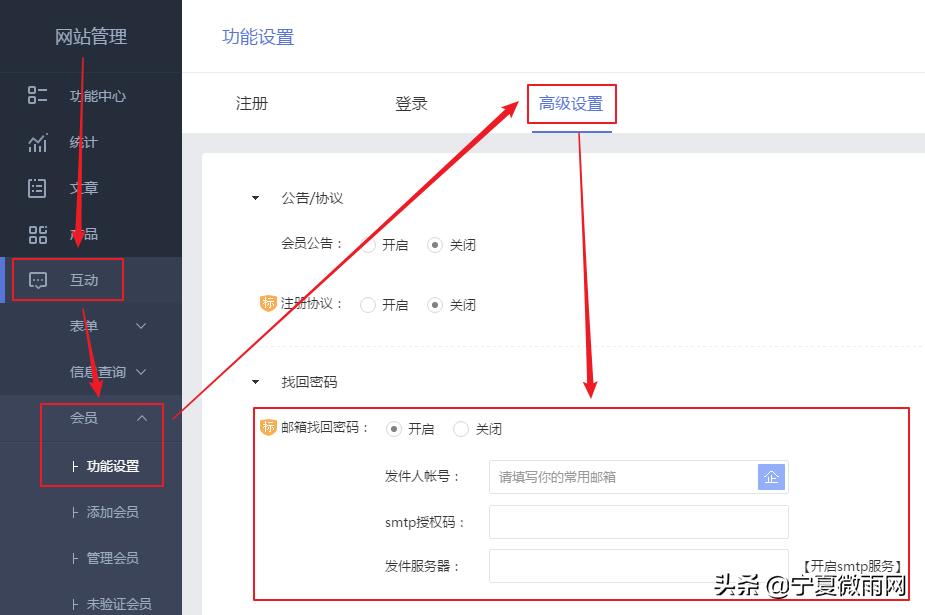The image size is (925, 615).
Task: Switch to the 登录 tab
Action: click(x=411, y=103)
